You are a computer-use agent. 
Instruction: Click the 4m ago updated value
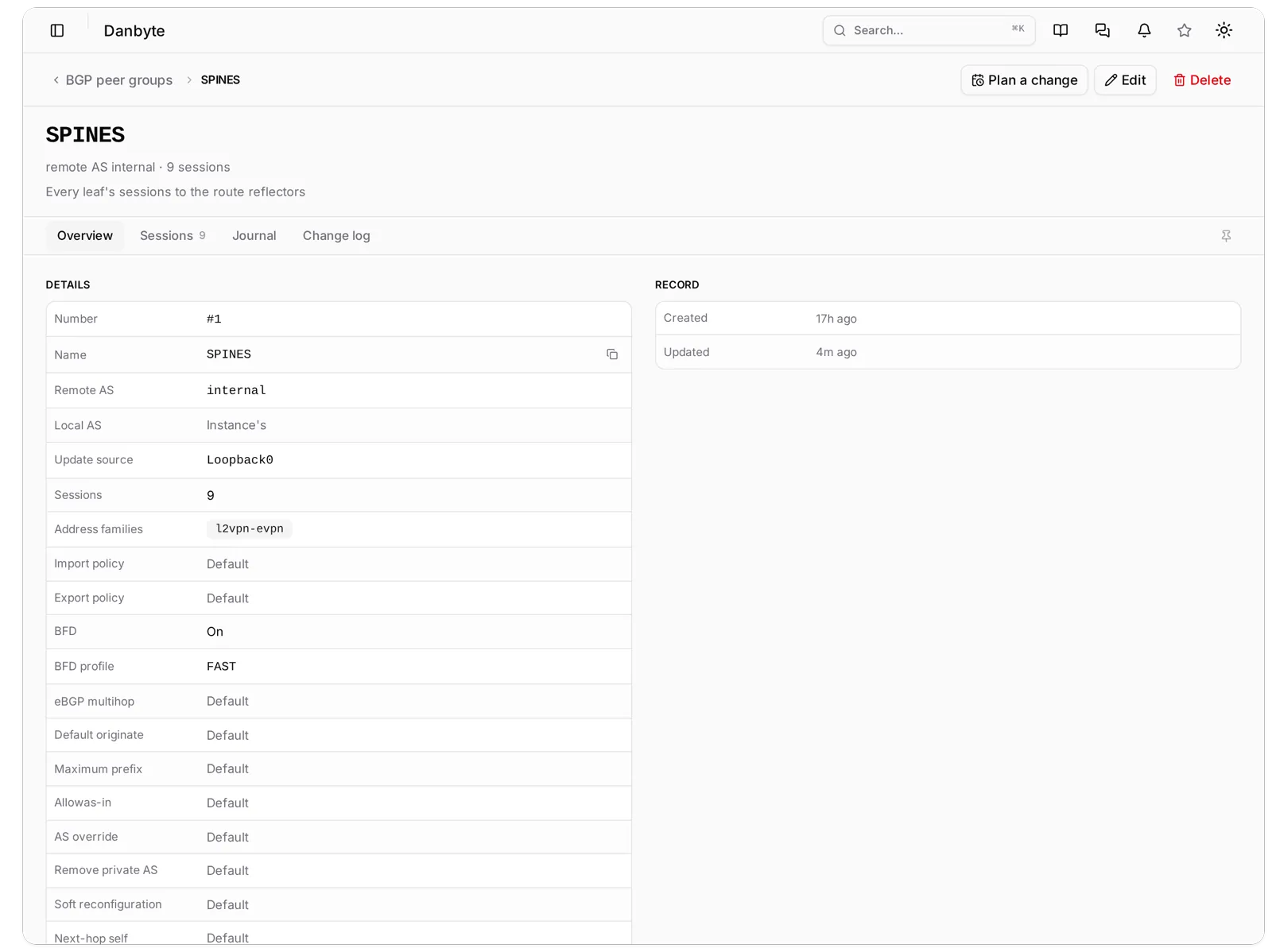[836, 352]
